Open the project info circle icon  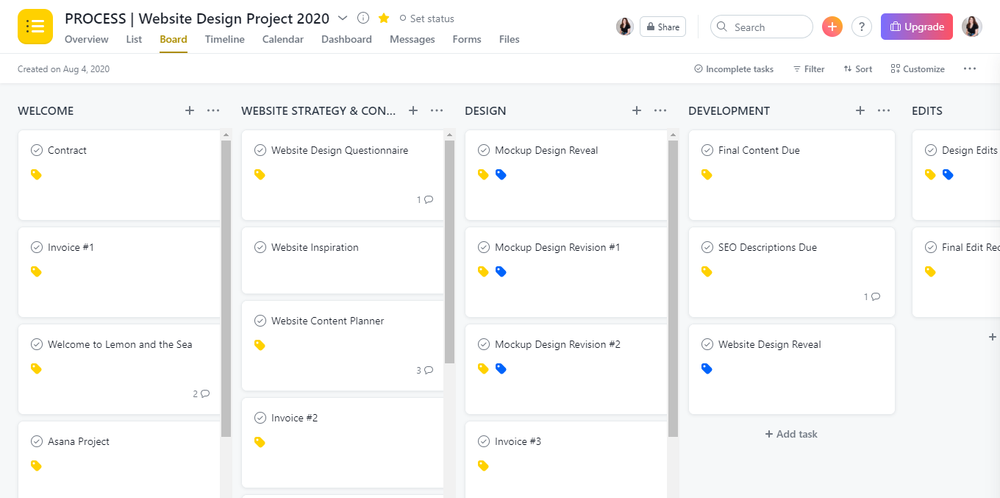tap(363, 18)
